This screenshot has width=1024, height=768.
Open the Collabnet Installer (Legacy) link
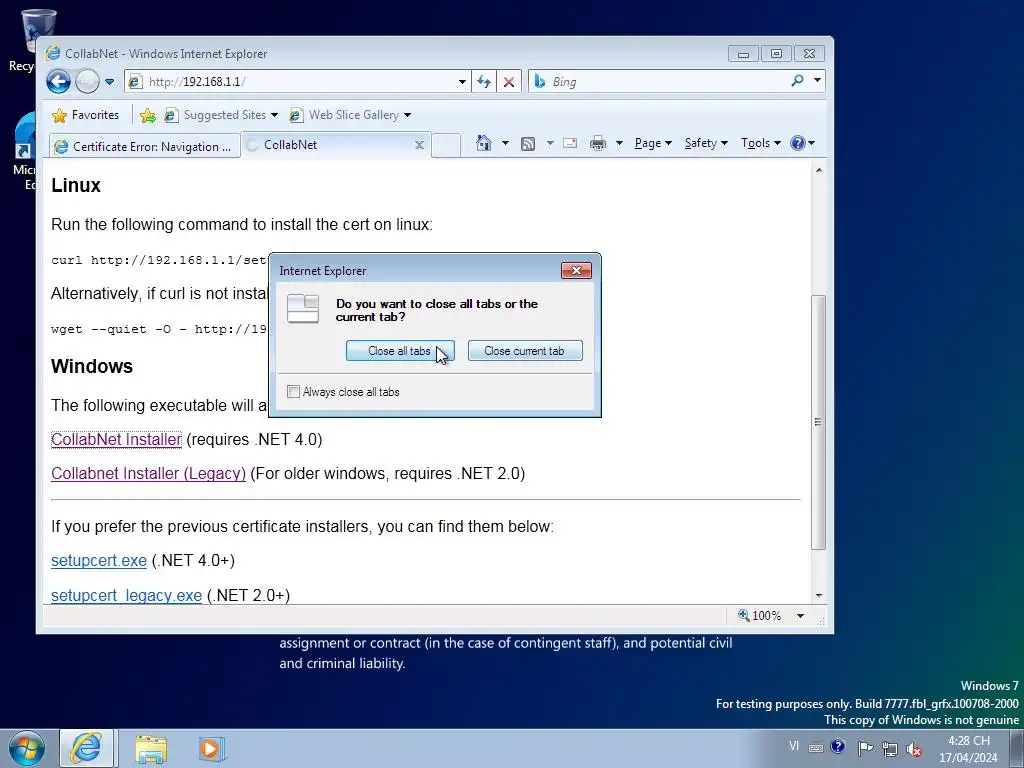pos(148,473)
